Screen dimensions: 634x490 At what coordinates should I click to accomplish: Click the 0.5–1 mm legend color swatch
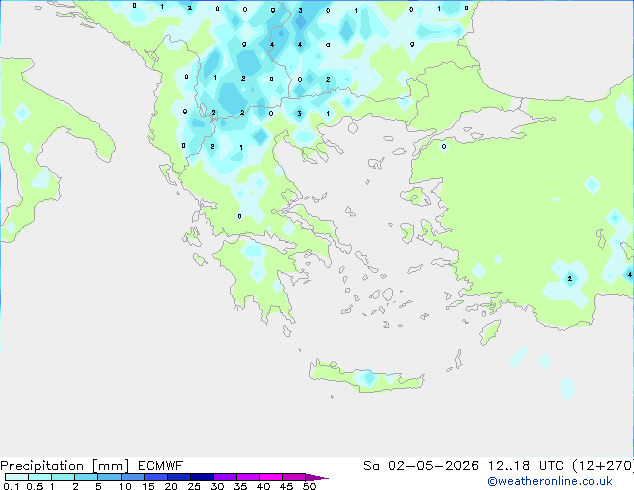(x=40, y=477)
